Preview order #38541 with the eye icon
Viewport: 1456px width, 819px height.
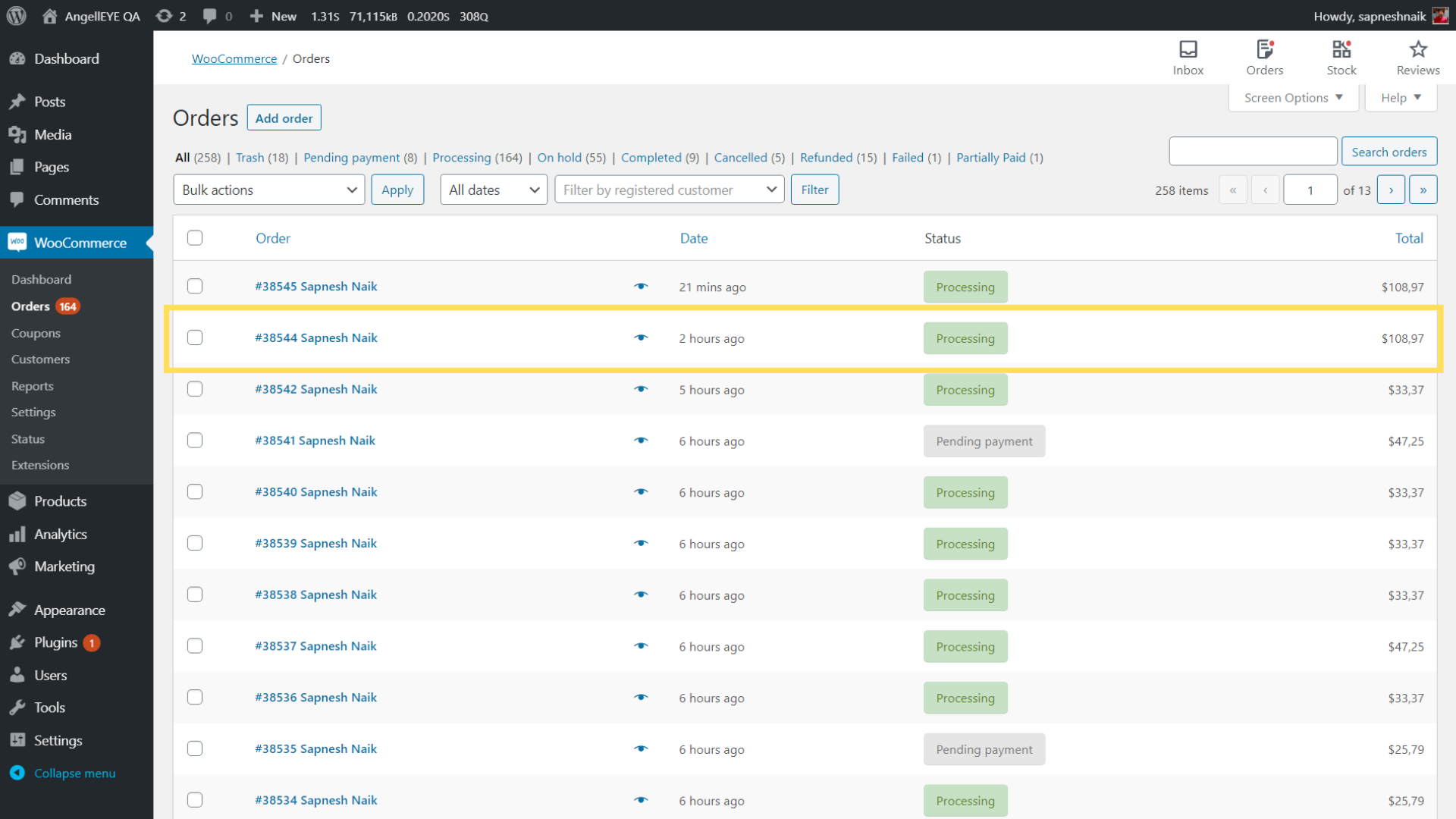(641, 441)
